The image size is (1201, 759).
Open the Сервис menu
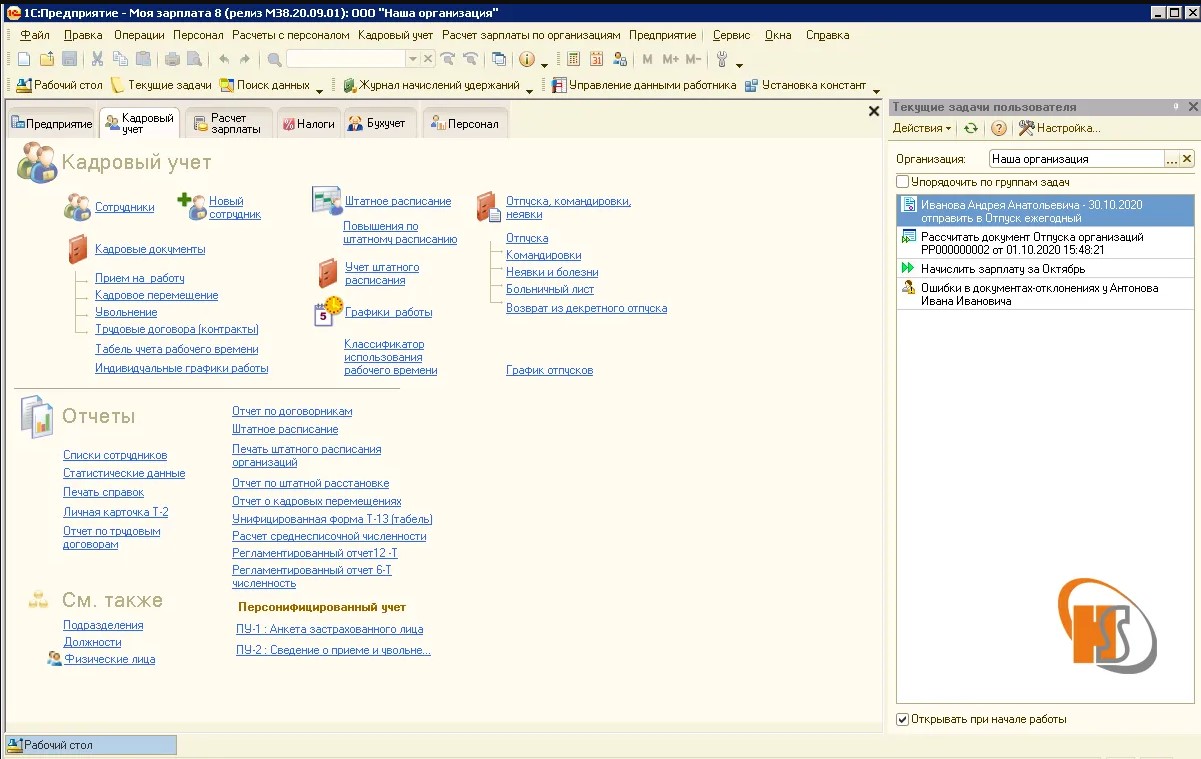click(731, 35)
